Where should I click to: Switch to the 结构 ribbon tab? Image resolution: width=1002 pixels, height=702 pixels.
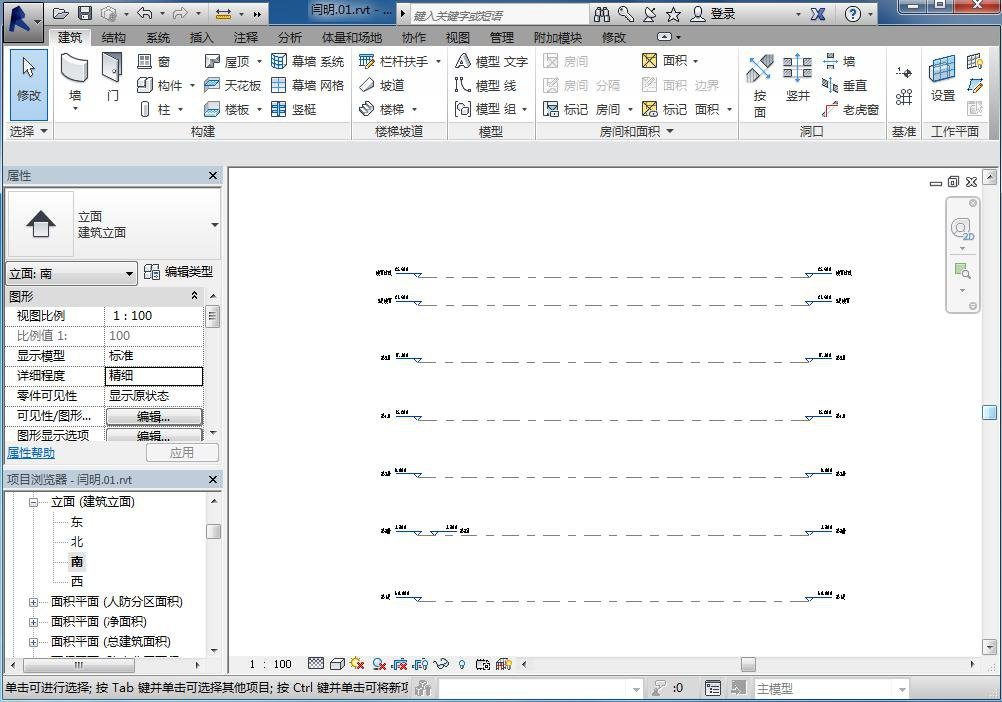(114, 38)
